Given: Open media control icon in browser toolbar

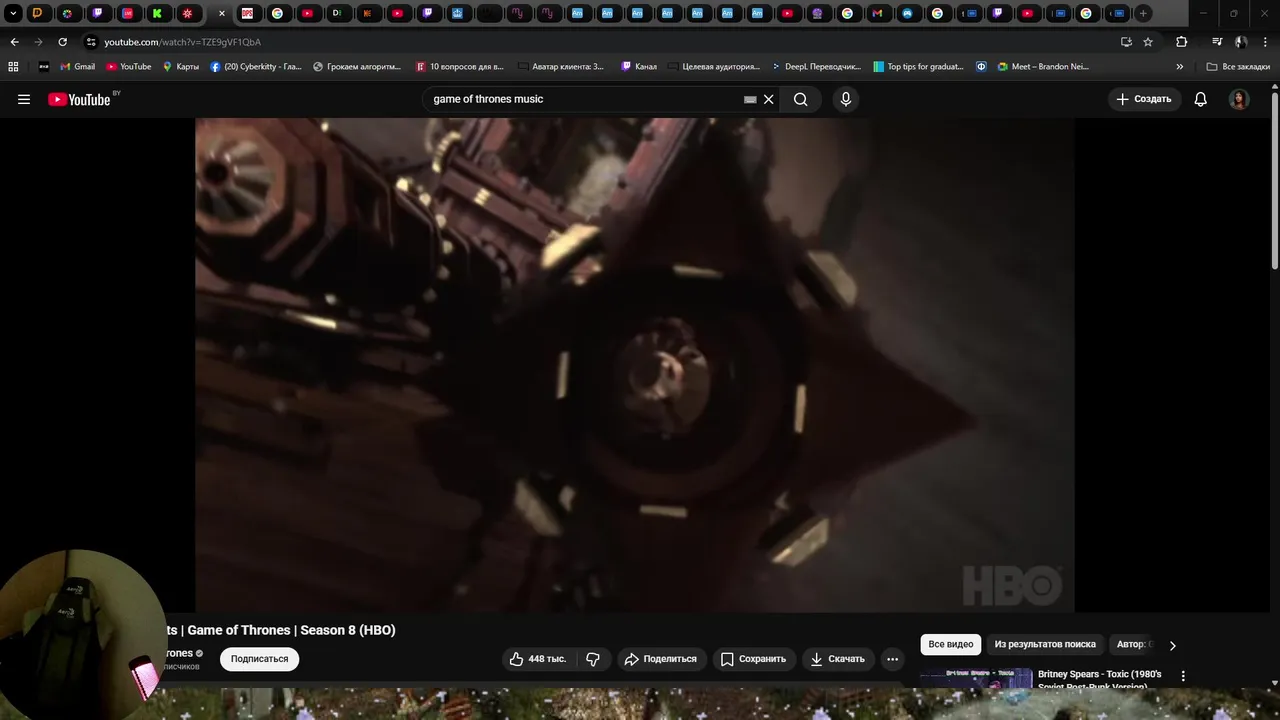Looking at the screenshot, I should coord(1216,42).
